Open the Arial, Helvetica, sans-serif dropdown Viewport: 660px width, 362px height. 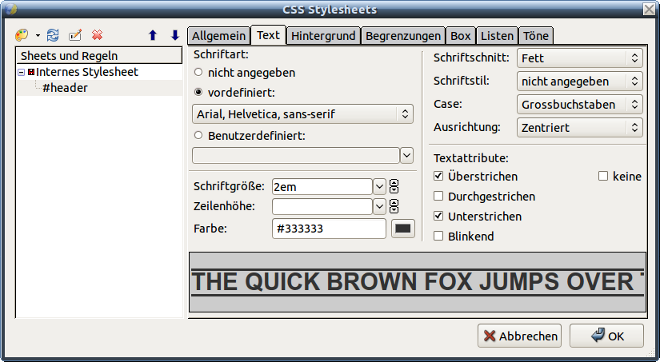(303, 114)
